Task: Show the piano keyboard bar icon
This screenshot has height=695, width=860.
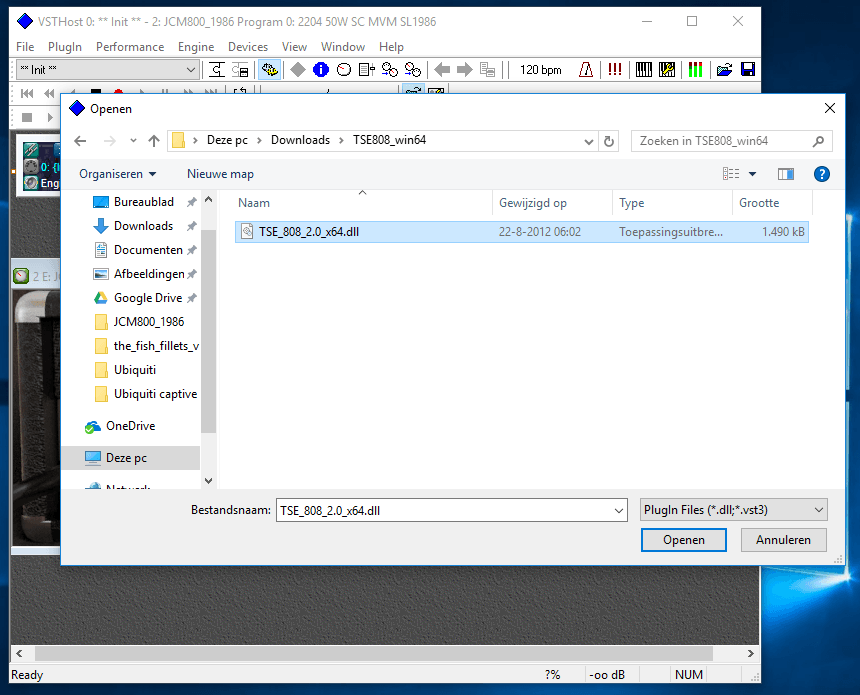Action: [x=643, y=70]
